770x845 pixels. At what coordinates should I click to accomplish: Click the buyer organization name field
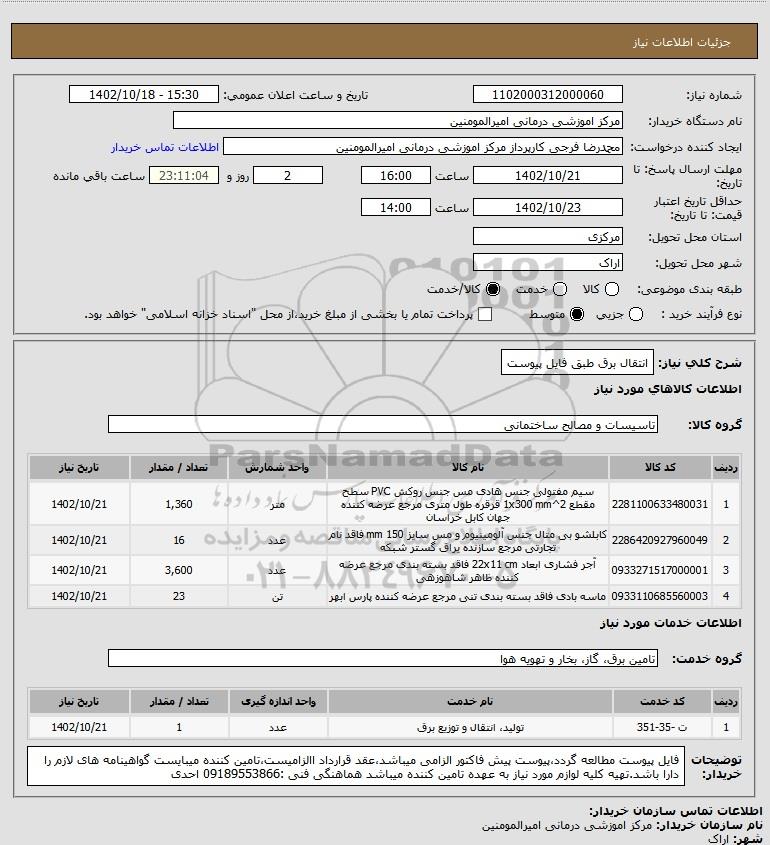[398, 121]
